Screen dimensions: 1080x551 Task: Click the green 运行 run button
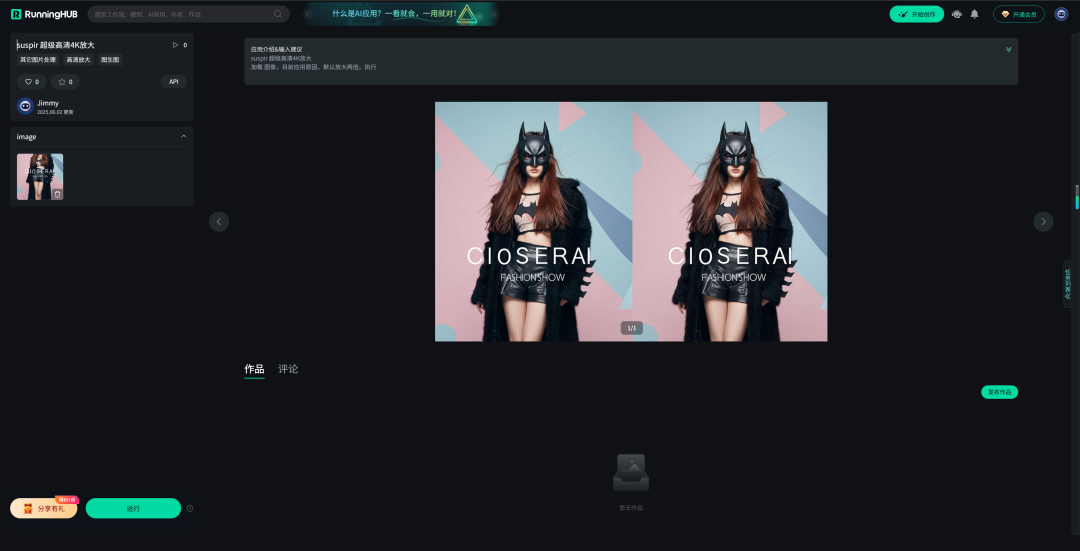pos(133,508)
